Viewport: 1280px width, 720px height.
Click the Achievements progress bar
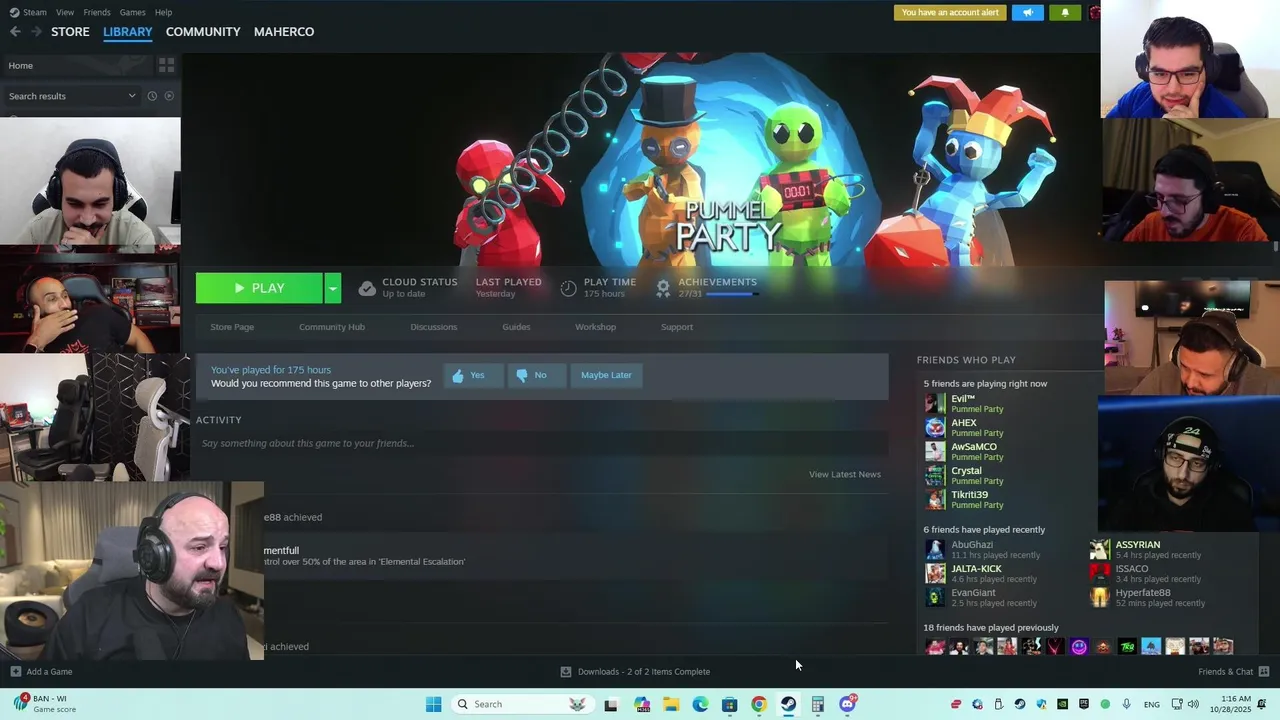(733, 294)
